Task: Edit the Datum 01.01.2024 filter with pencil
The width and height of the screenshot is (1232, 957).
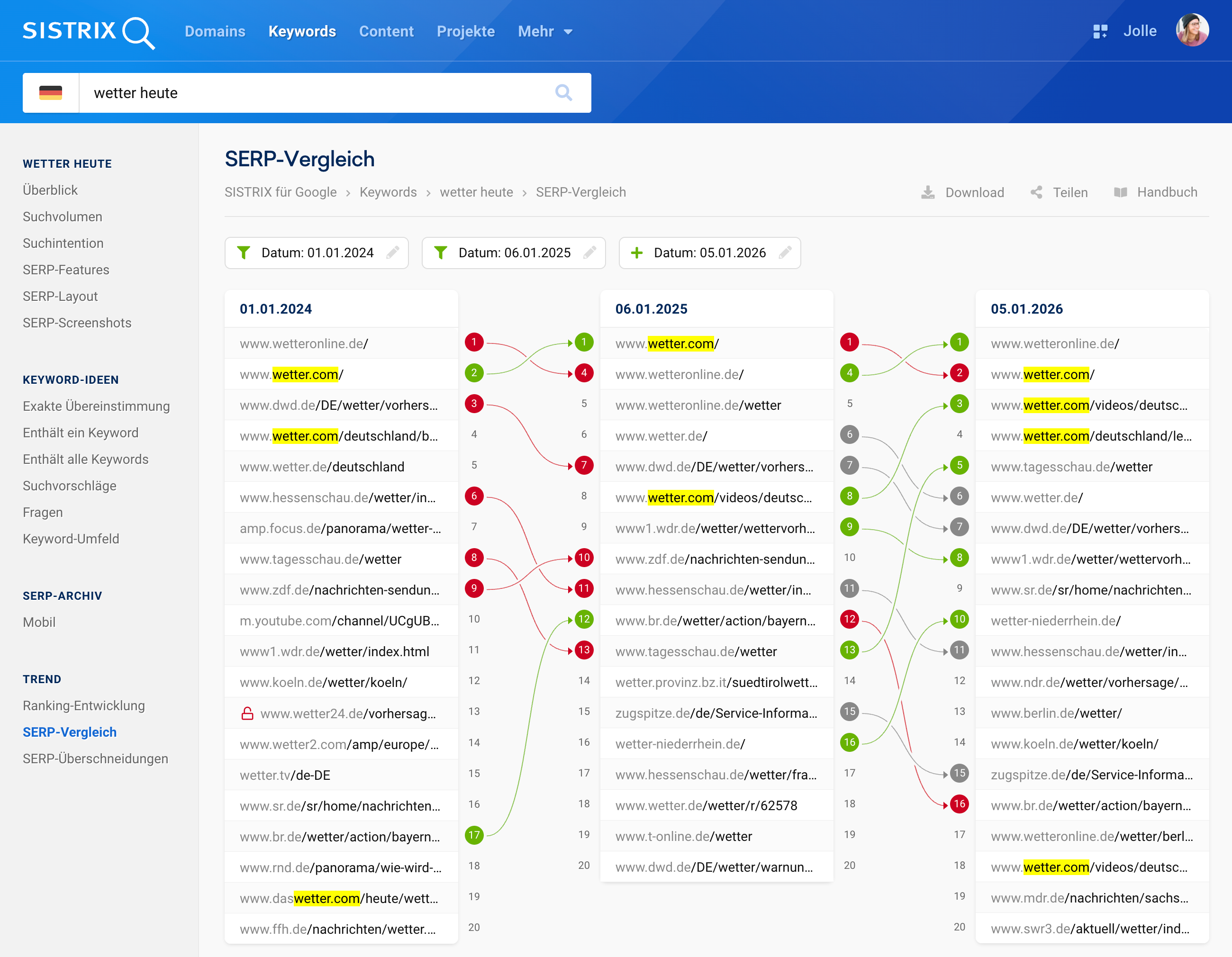Action: (x=393, y=253)
